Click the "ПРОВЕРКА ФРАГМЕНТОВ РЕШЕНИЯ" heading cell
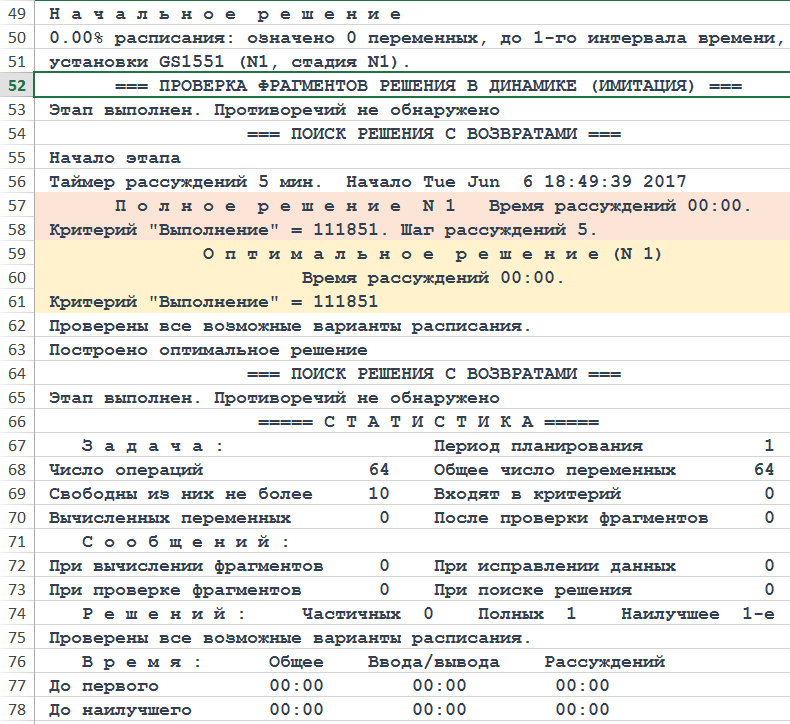 point(428,86)
